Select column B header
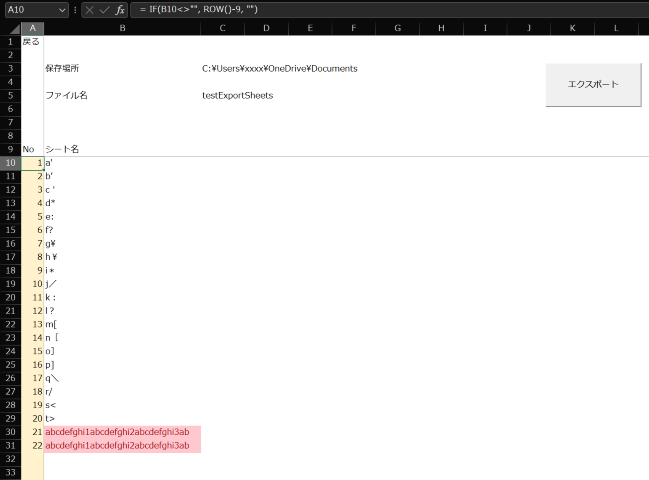Image resolution: width=649 pixels, height=480 pixels. (x=122, y=29)
